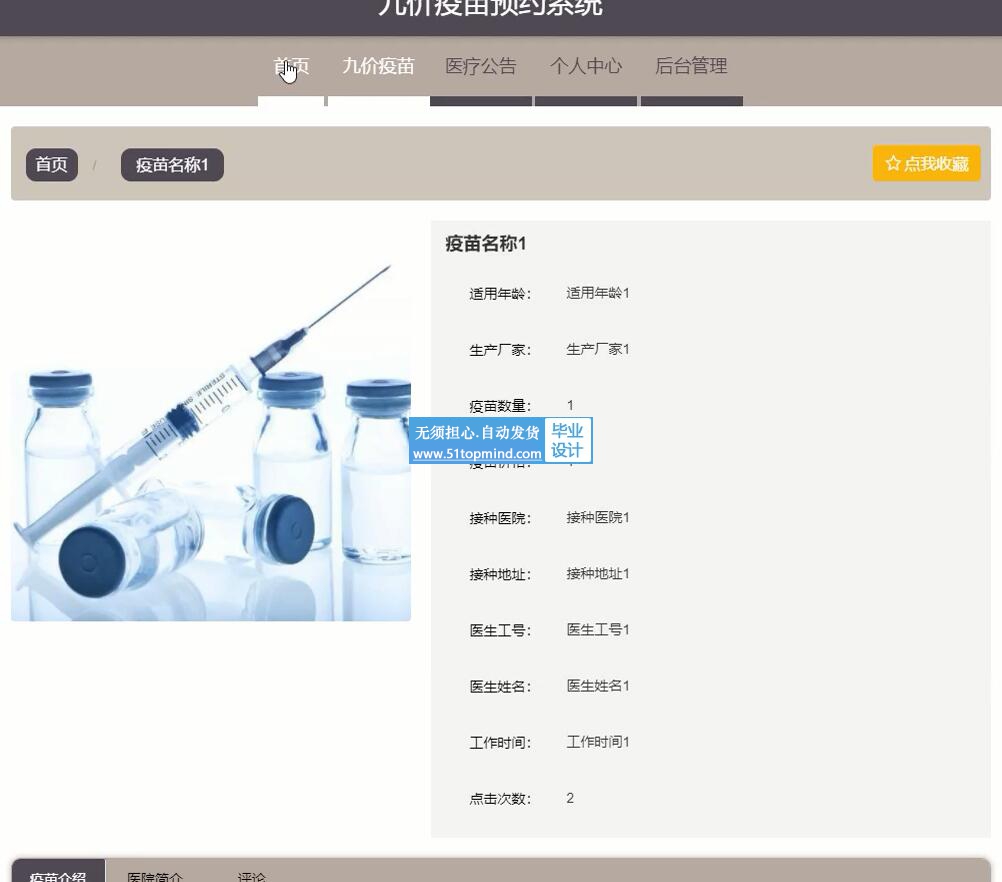The height and width of the screenshot is (882, 1002).
Task: Open the 九价疫苗 navigation menu
Action: click(378, 67)
